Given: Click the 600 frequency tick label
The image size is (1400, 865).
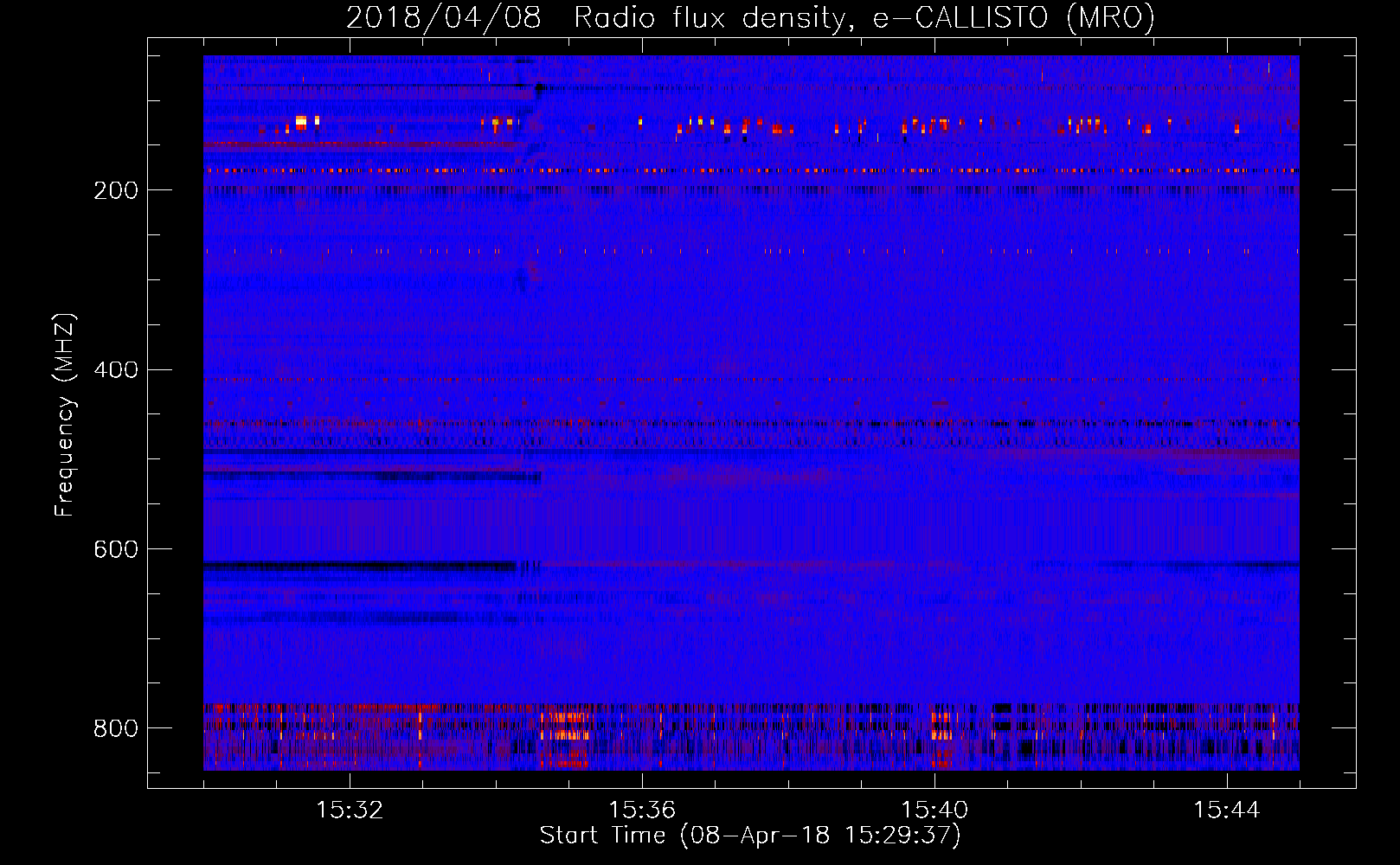Looking at the screenshot, I should pos(115,550).
